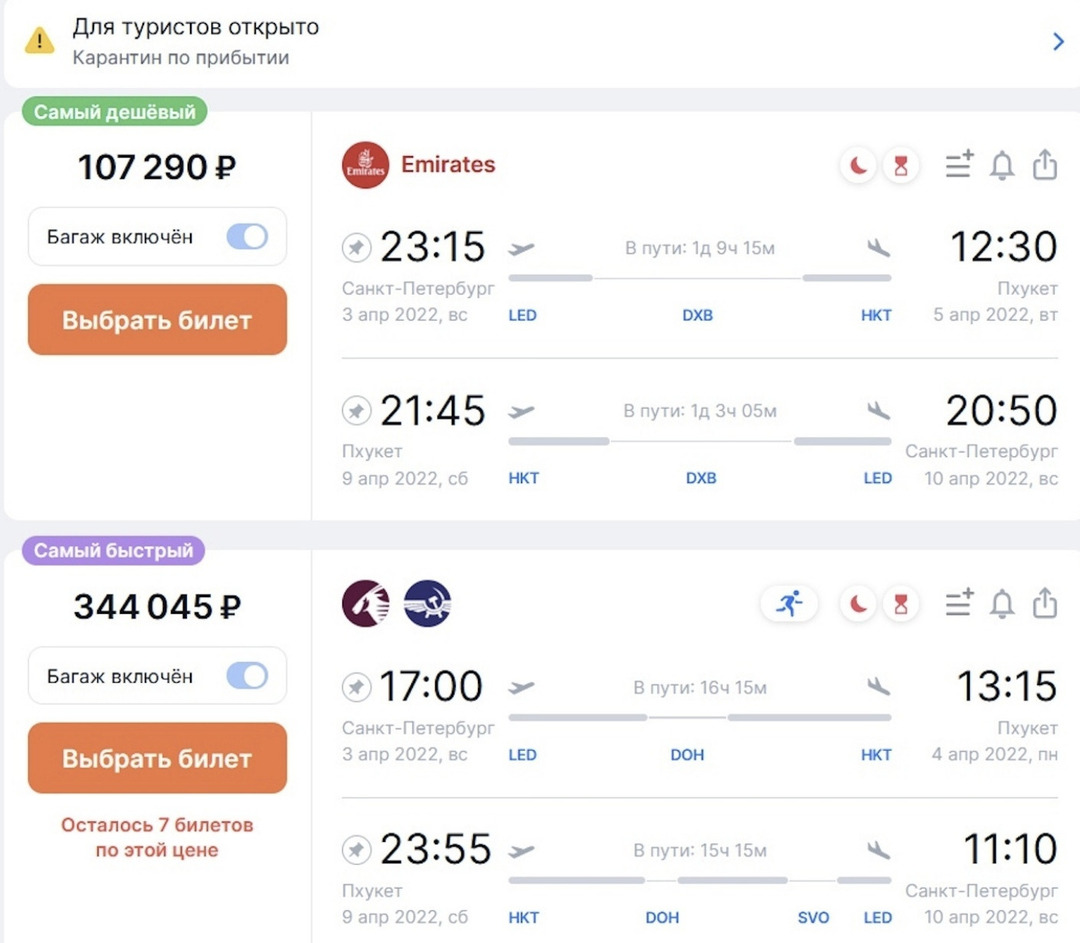Share the Emirates ticket via share icon
1080x943 pixels.
pyautogui.click(x=1044, y=165)
